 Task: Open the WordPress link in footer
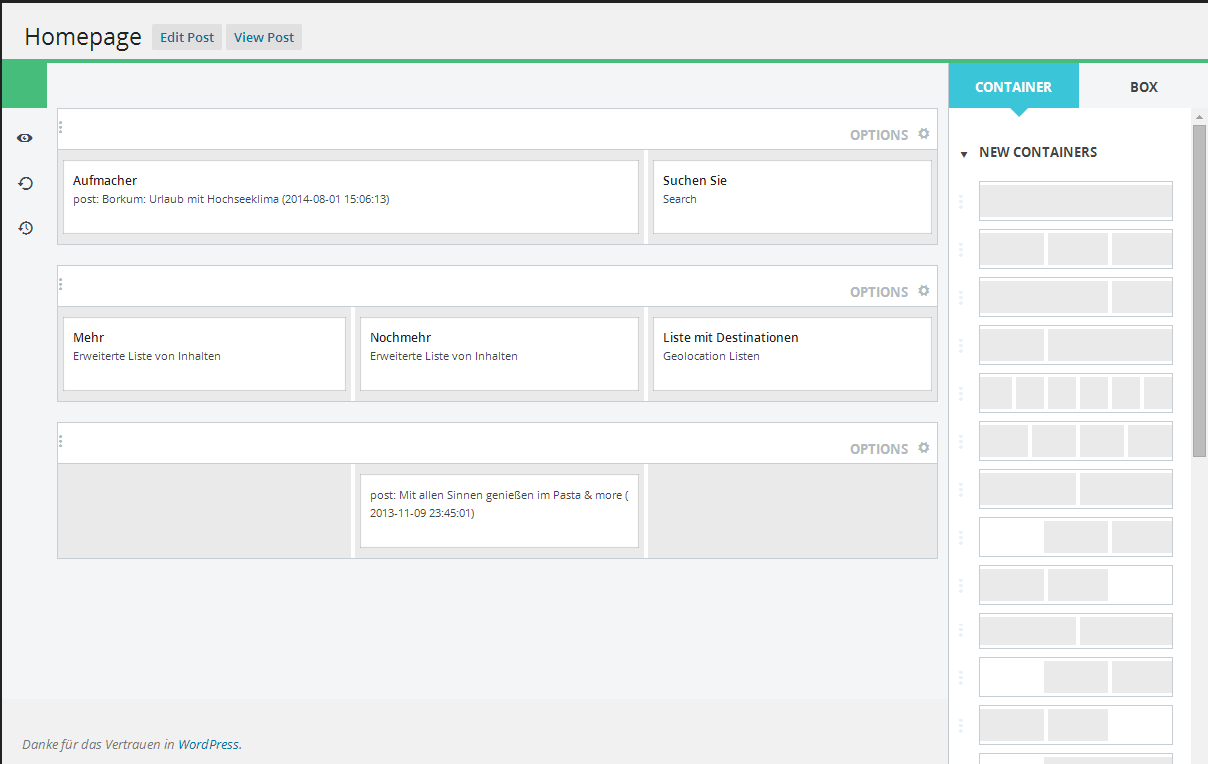(209, 744)
